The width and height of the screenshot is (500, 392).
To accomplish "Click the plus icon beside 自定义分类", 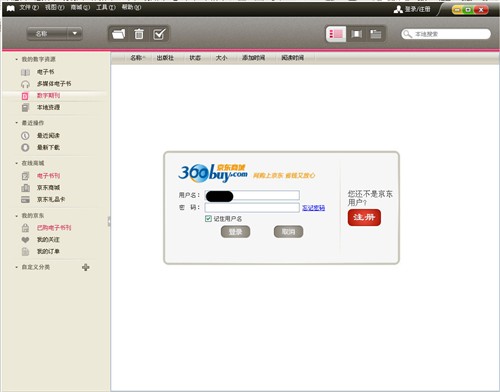I will click(86, 267).
